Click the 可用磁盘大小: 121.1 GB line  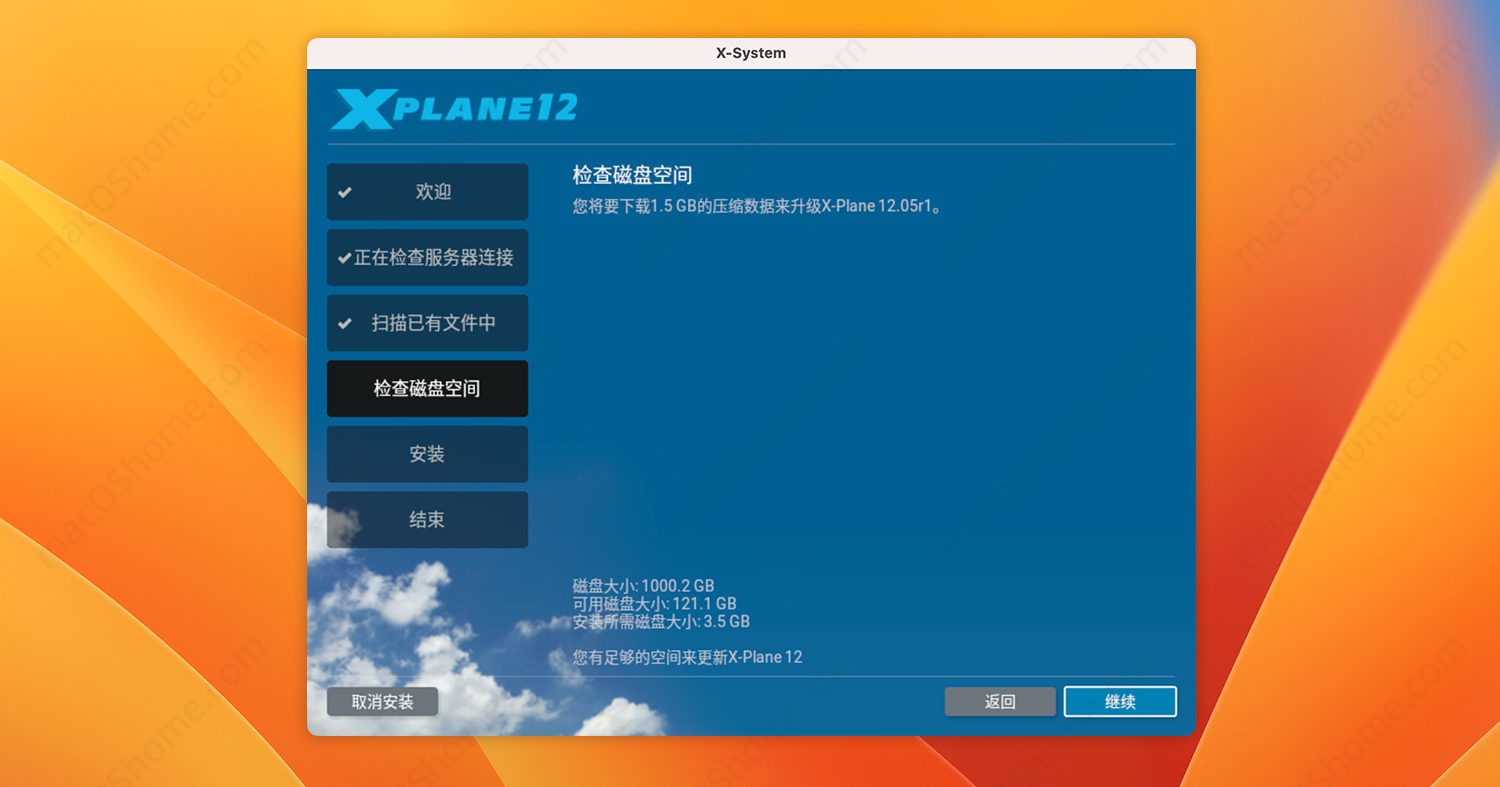point(654,604)
